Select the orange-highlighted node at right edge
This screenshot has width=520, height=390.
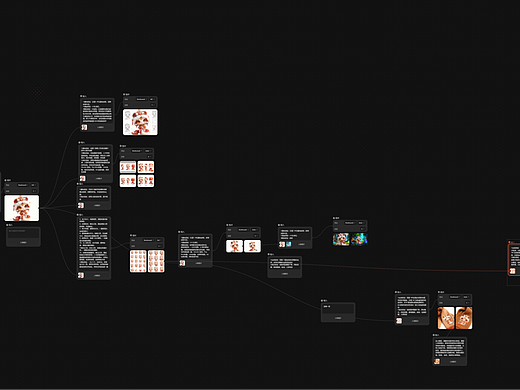click(x=514, y=260)
